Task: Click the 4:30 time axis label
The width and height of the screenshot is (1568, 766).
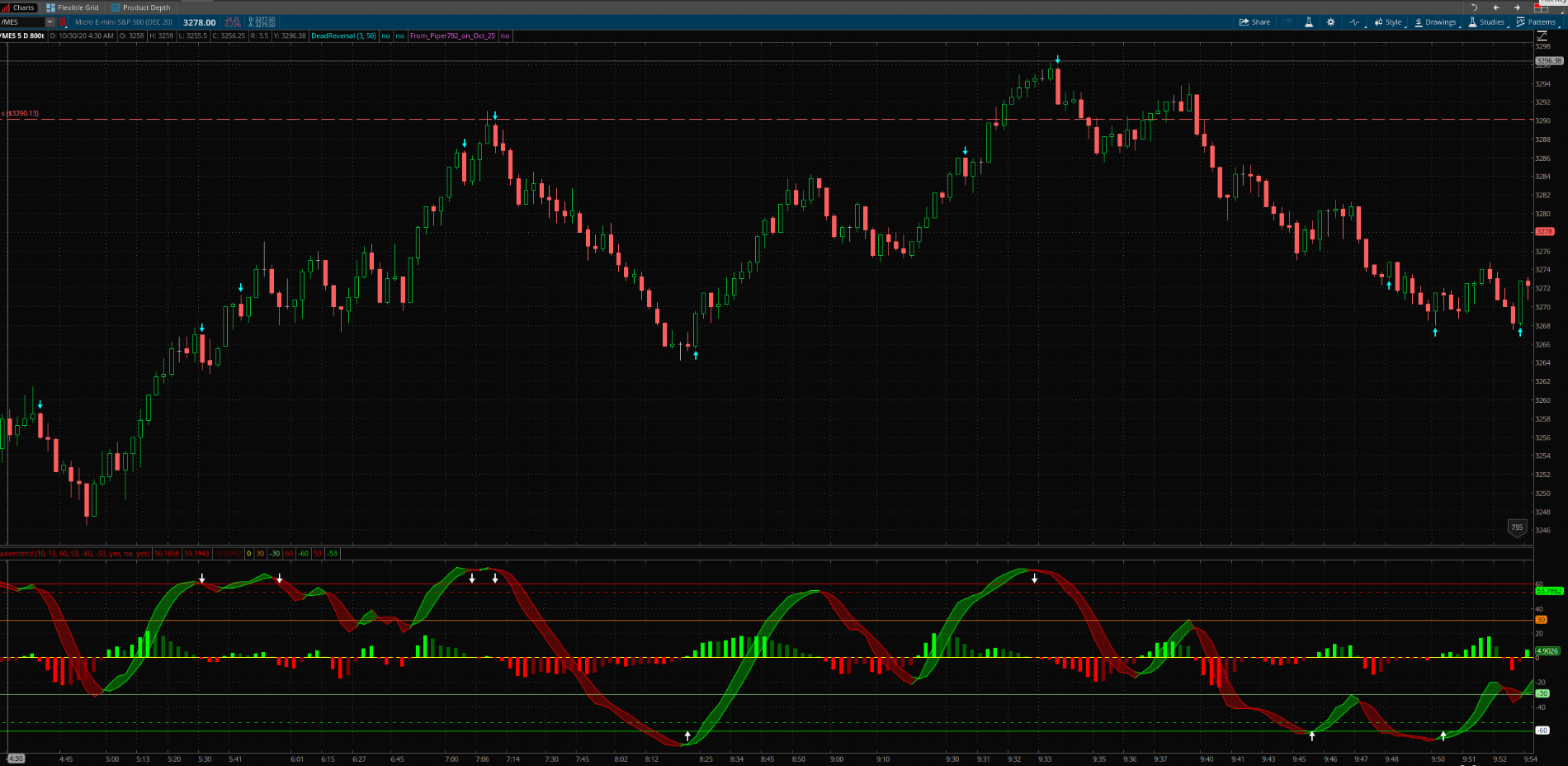Action: (16, 759)
